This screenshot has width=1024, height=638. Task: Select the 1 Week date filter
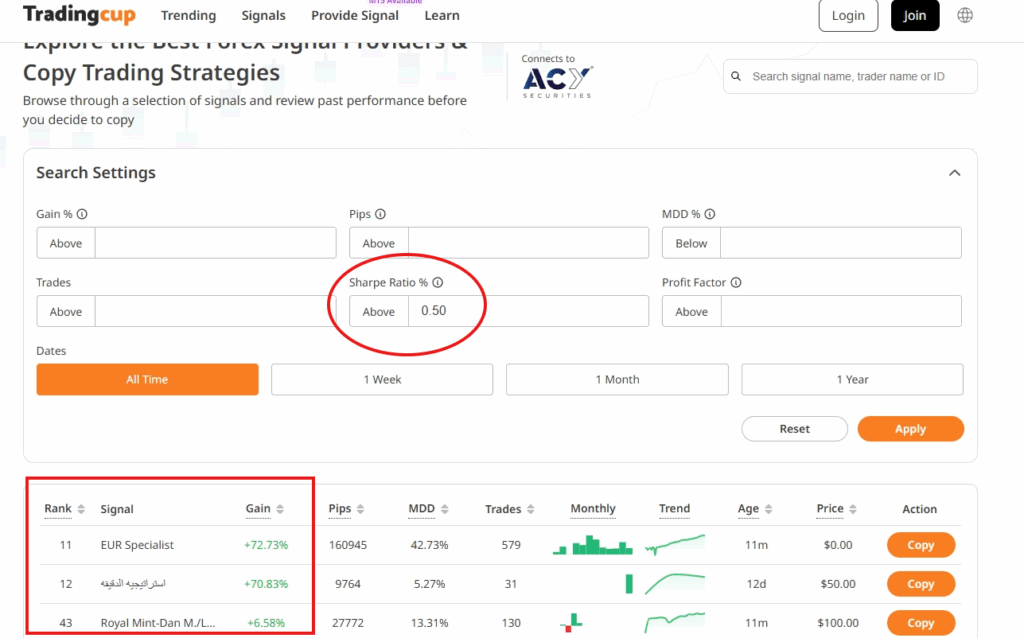(x=382, y=380)
